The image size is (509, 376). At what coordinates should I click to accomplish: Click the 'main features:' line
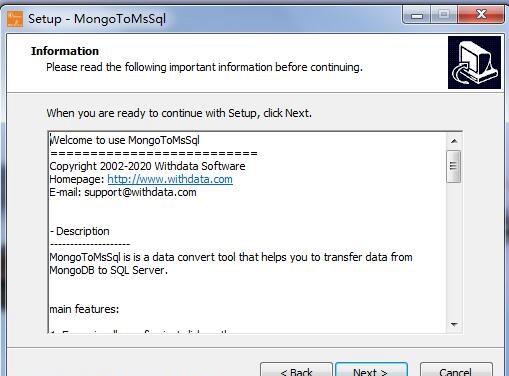pyautogui.click(x=84, y=309)
